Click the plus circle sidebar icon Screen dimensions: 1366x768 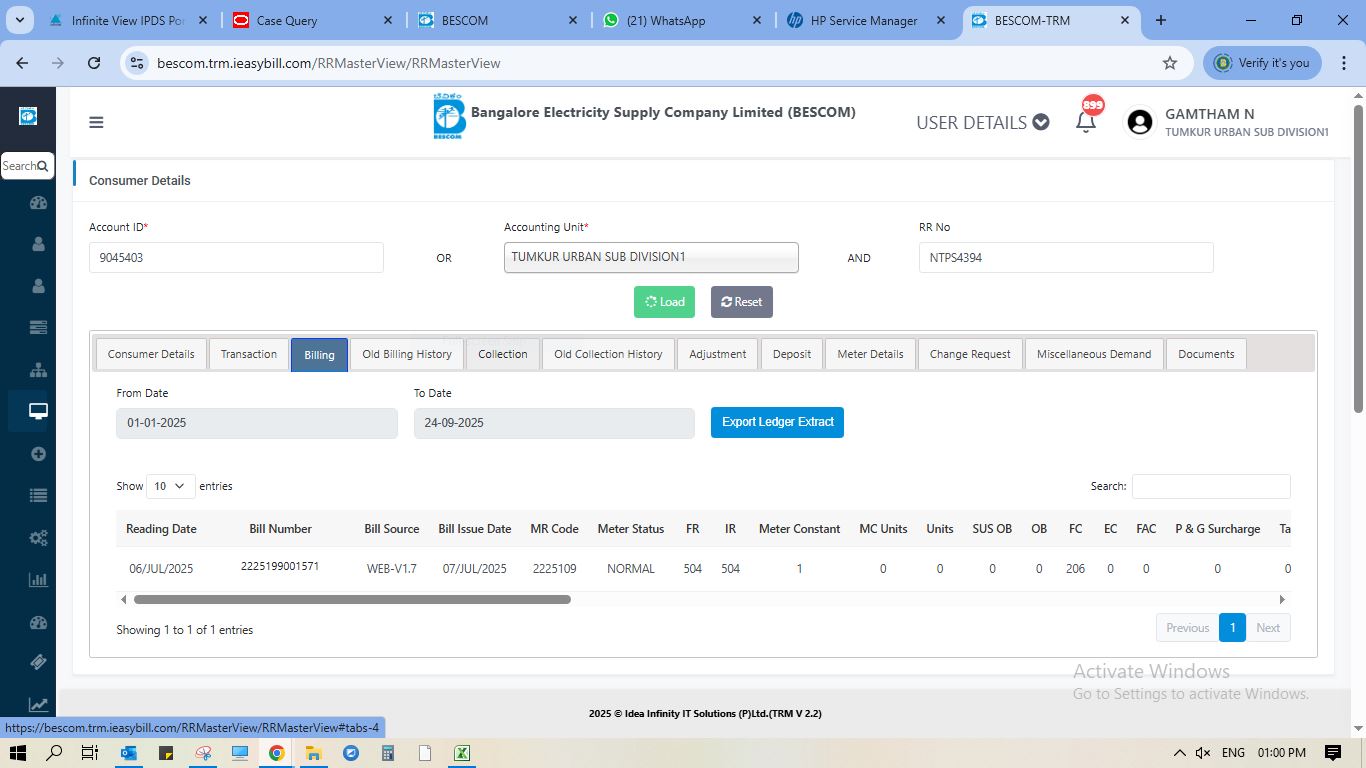(x=38, y=453)
